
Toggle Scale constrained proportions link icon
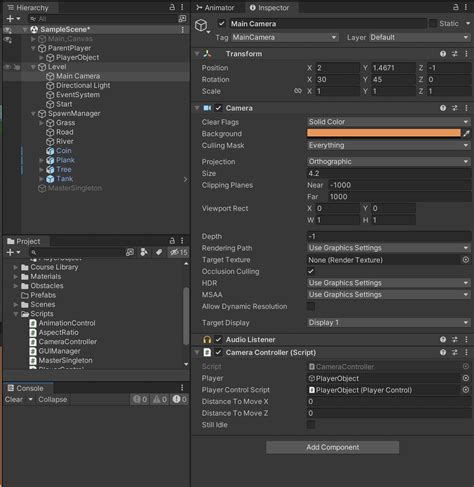click(298, 91)
